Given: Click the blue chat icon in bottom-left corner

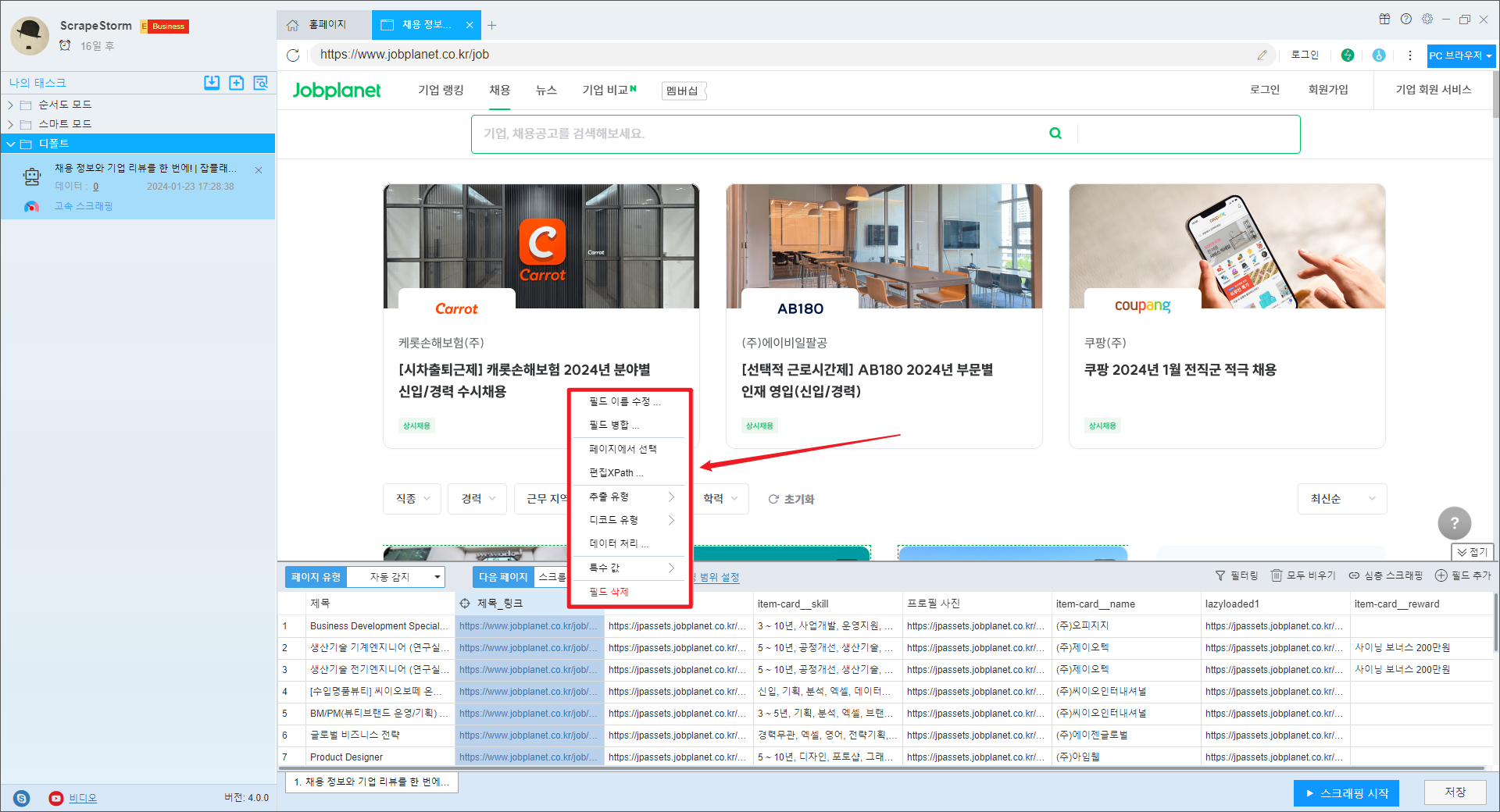Looking at the screenshot, I should click(22, 798).
